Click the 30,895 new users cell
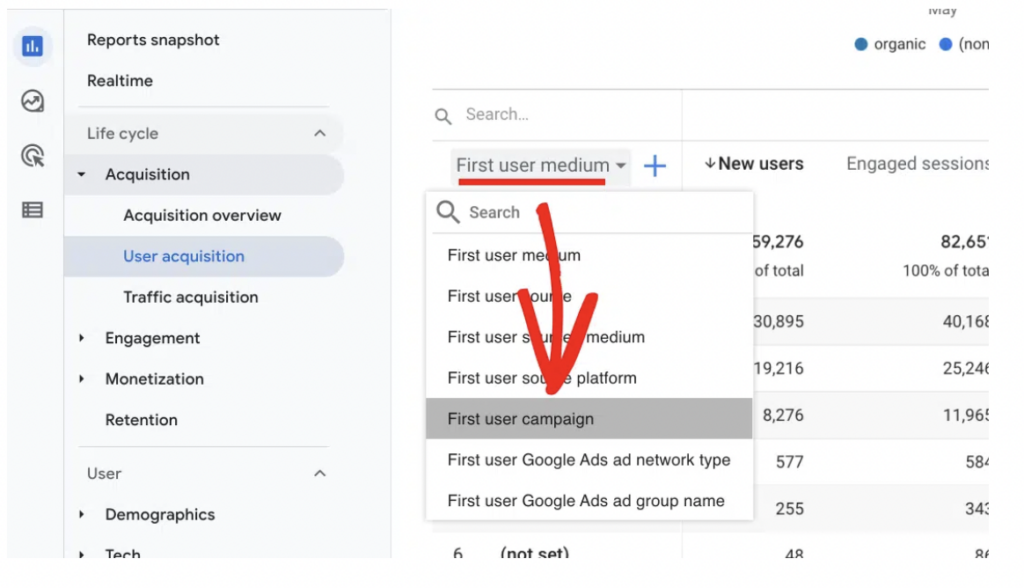1024x588 pixels. click(778, 321)
